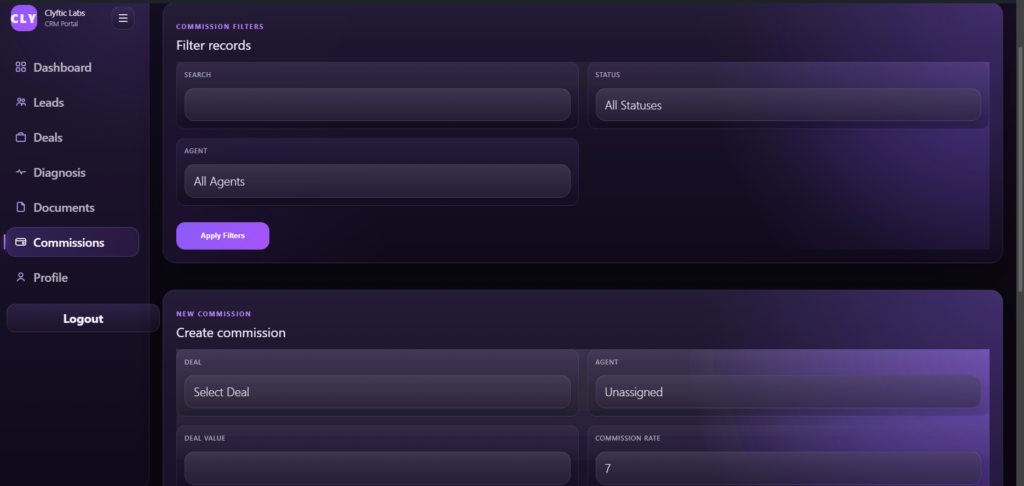Screen dimensions: 1024x486
Task: Toggle the sidebar hamburger menu button
Action: click(123, 18)
